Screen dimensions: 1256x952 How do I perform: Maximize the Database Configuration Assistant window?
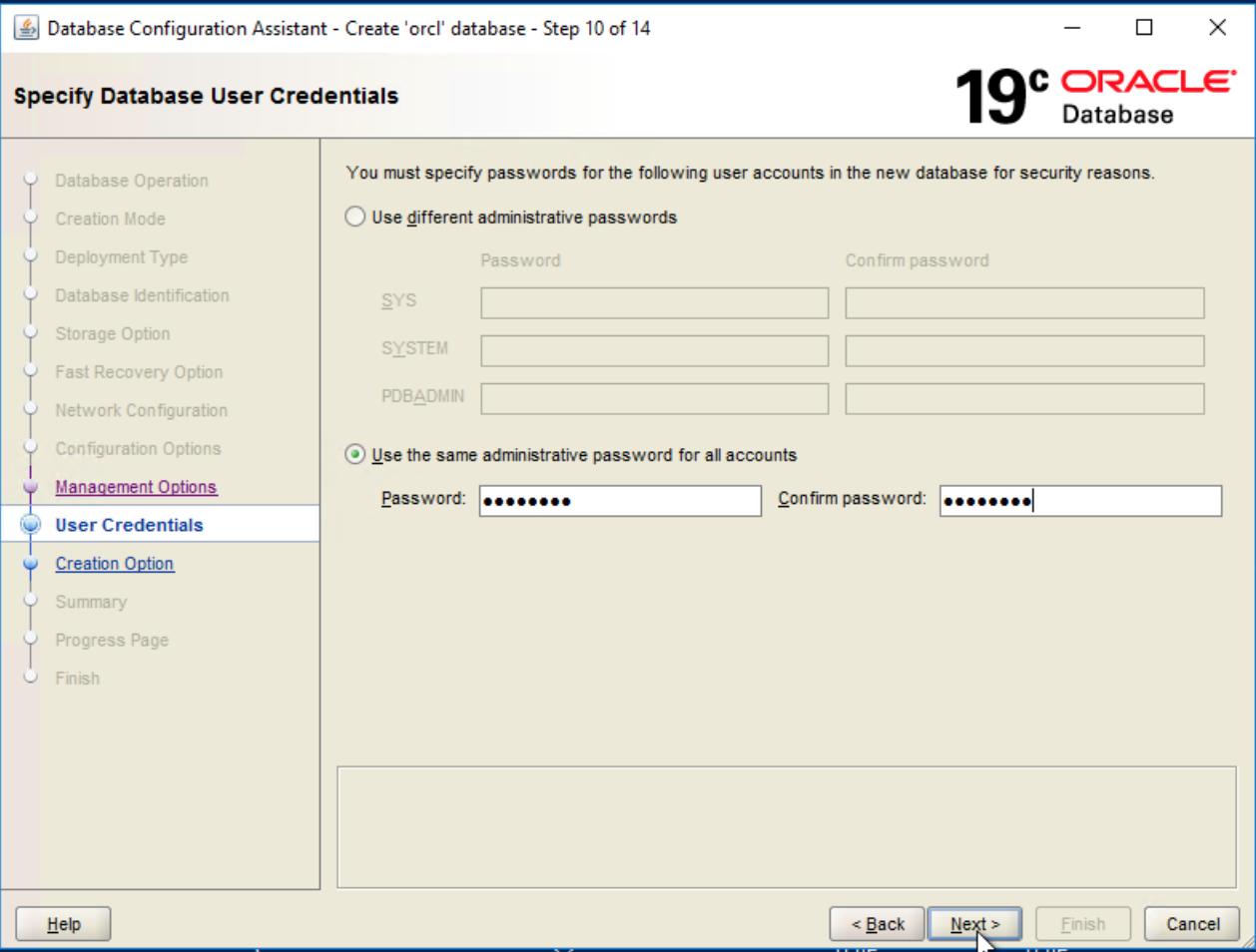1144,28
